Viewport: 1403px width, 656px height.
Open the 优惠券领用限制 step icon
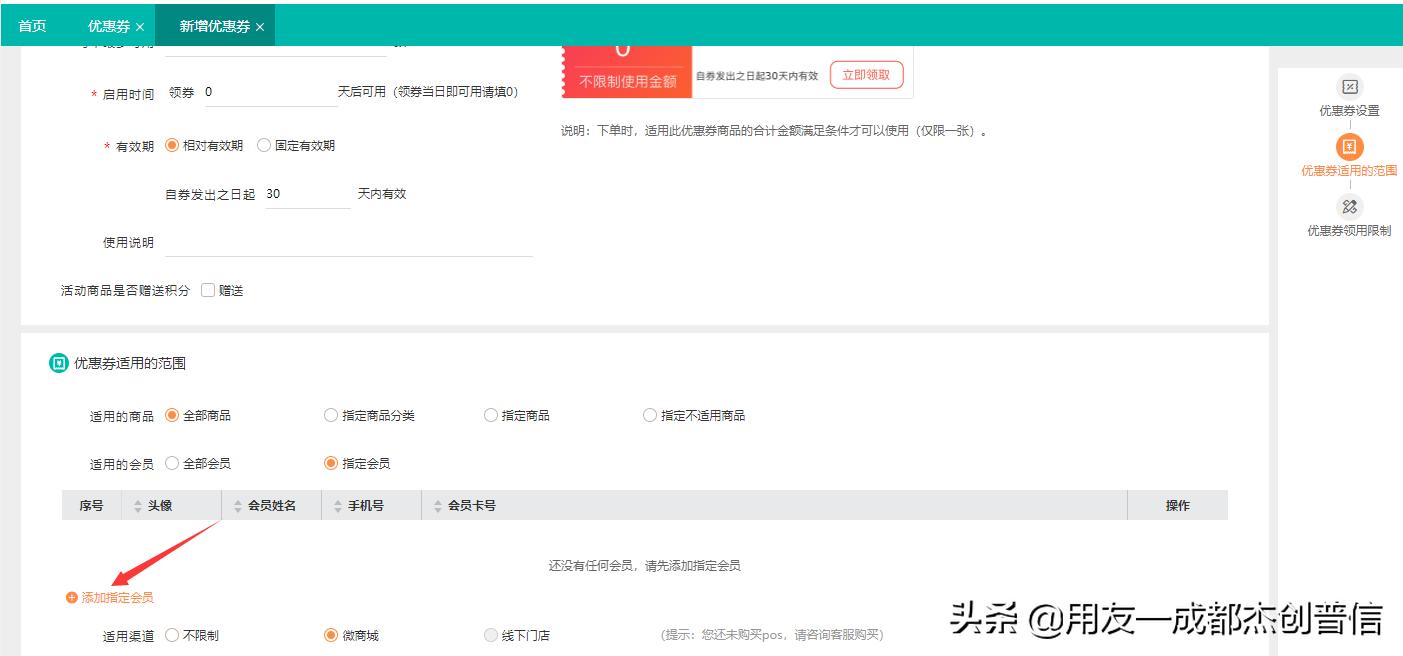coord(1350,207)
